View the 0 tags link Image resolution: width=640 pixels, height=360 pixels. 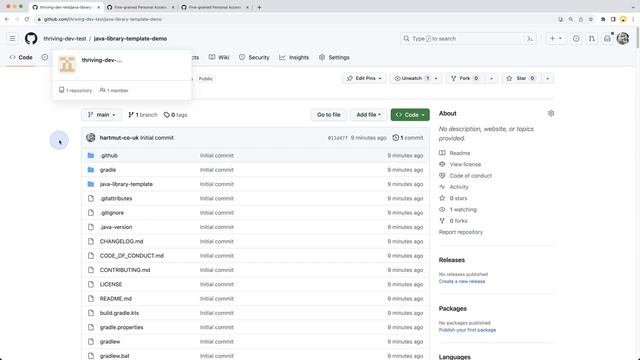176,115
